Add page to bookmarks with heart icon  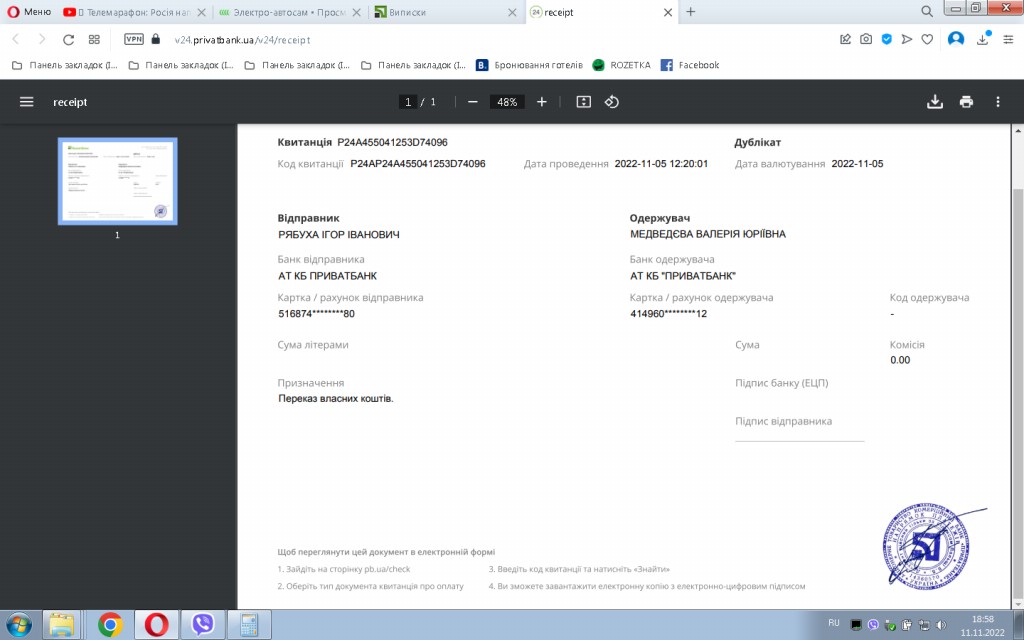[x=927, y=40]
